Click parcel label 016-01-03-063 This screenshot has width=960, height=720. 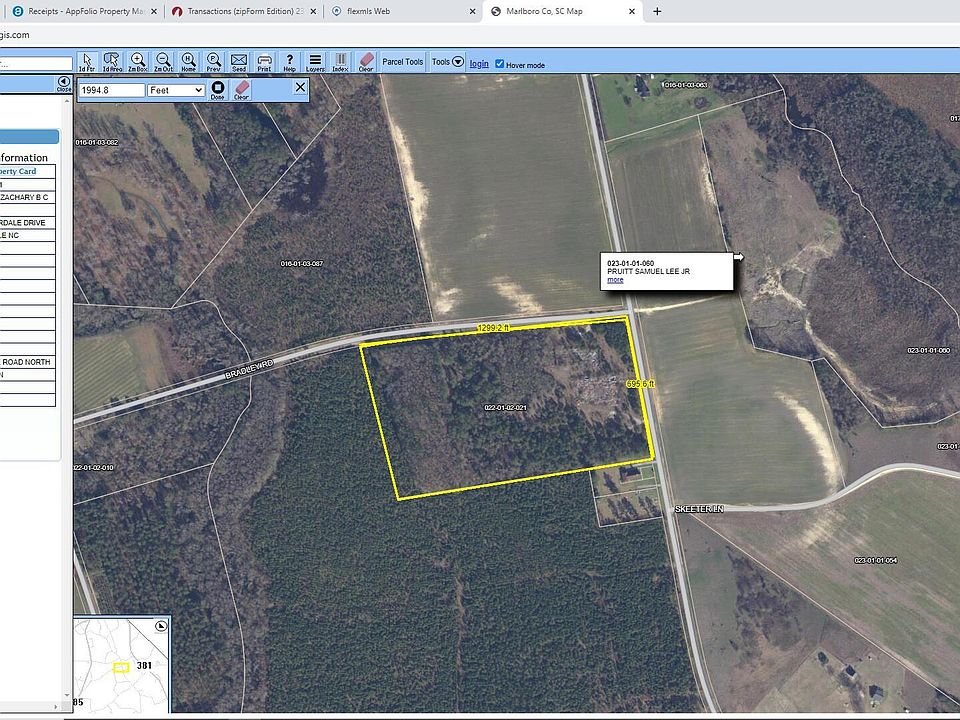686,85
